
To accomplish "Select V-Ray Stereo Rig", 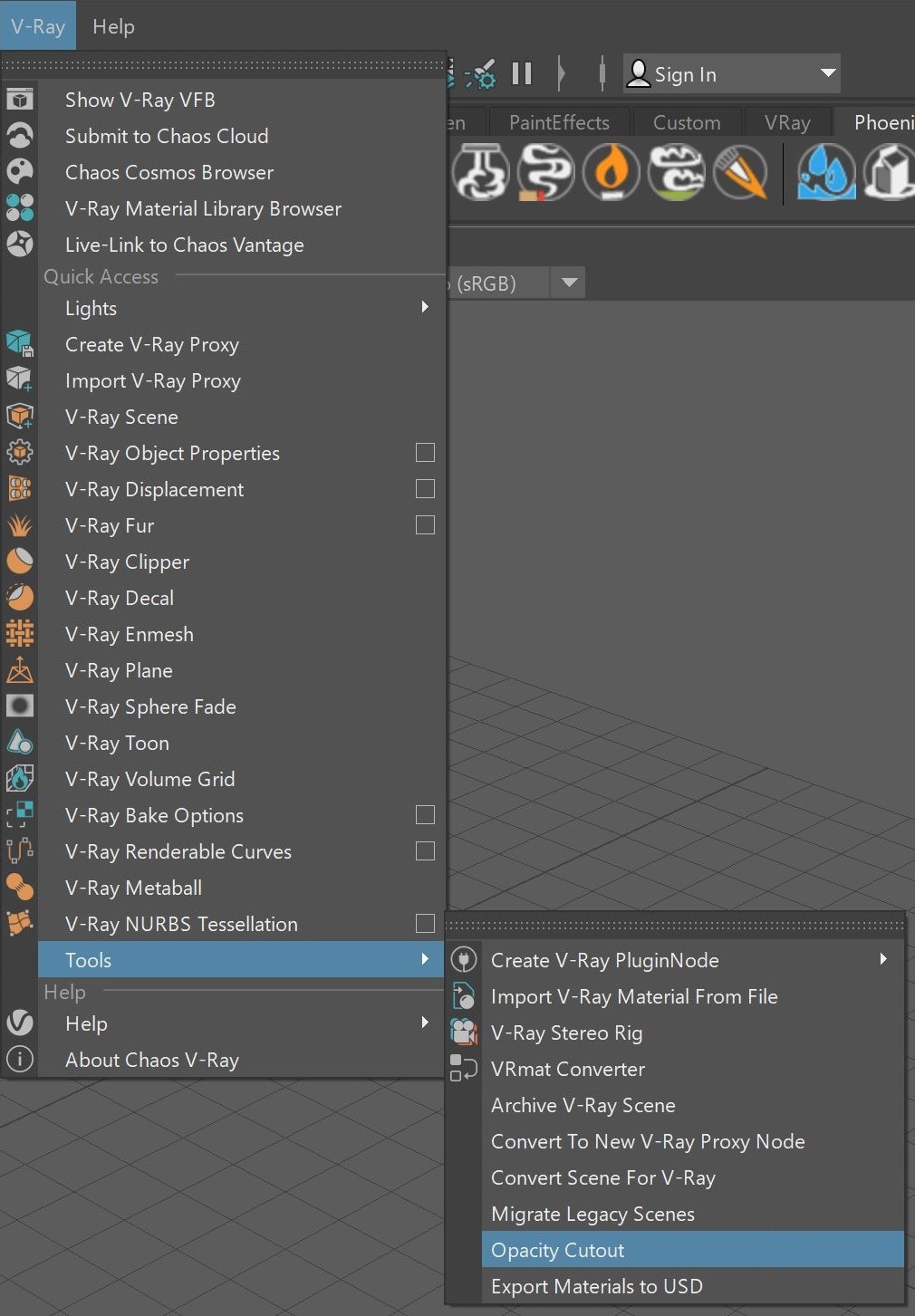I will click(692, 1033).
